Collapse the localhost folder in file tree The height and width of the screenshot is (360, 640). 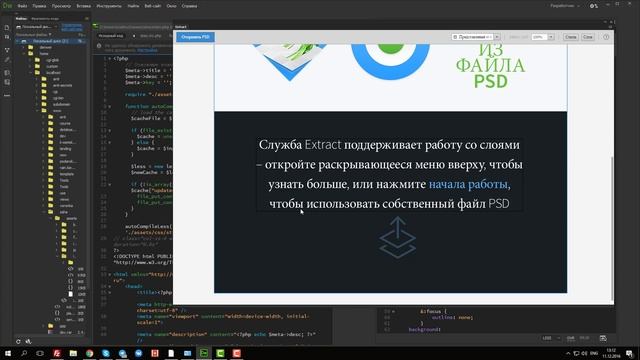(31, 73)
